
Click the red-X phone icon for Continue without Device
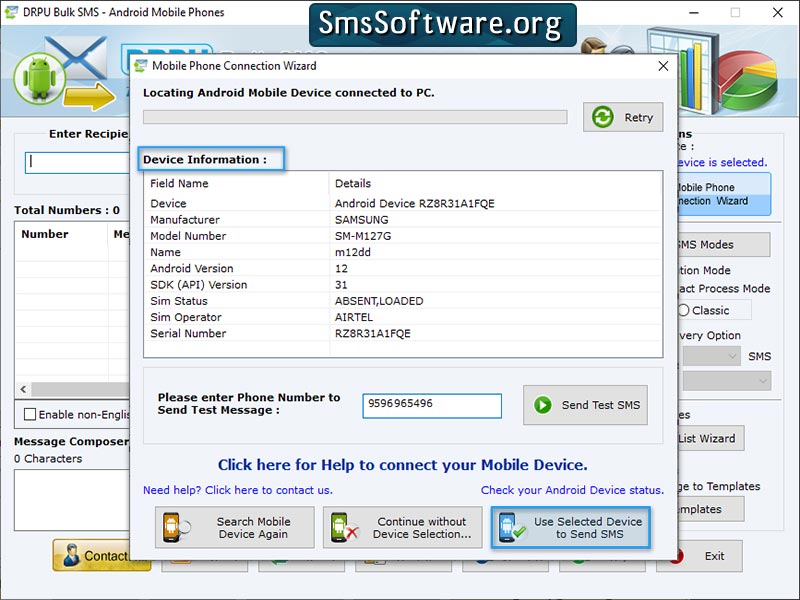tap(341, 528)
